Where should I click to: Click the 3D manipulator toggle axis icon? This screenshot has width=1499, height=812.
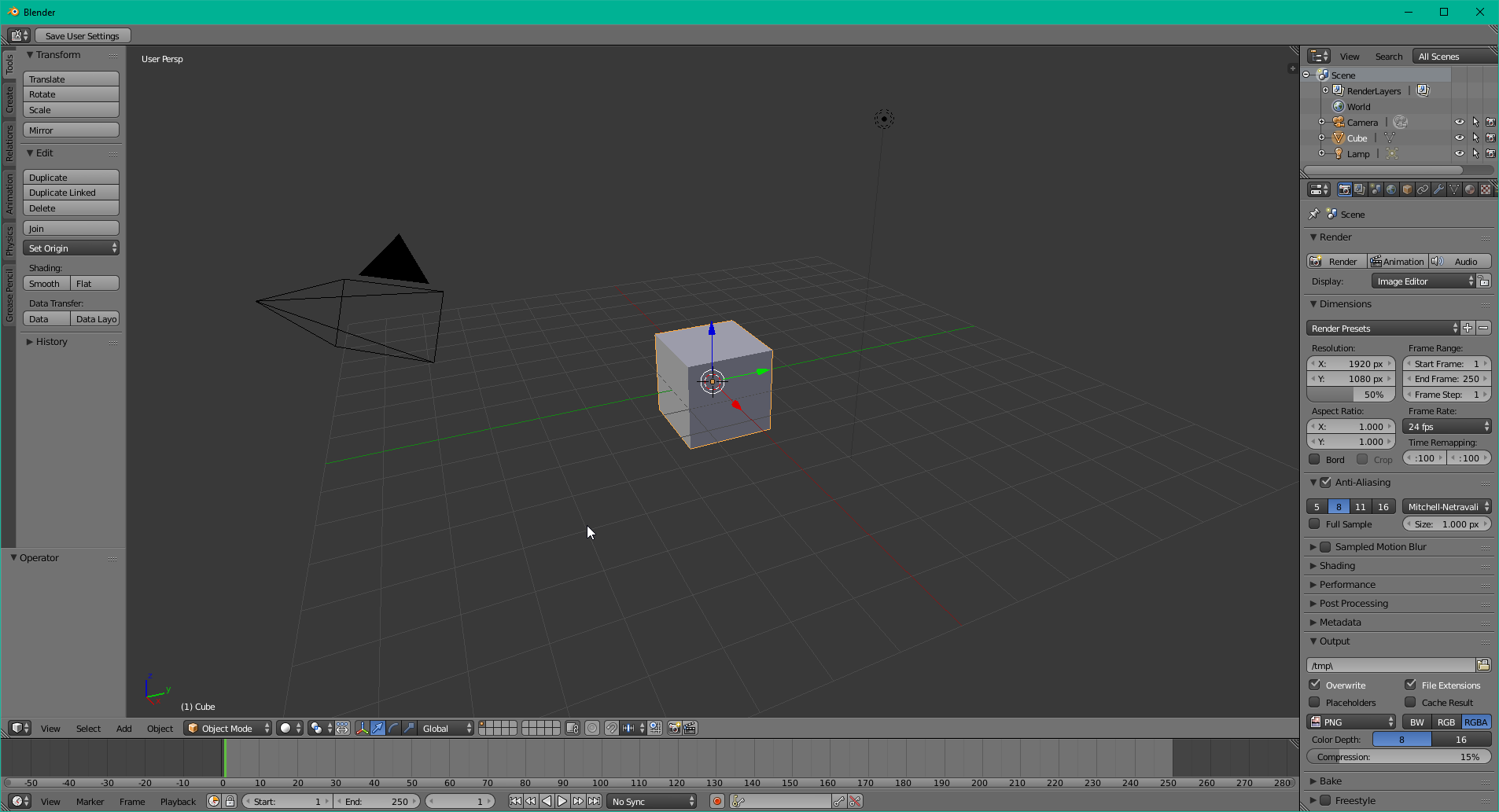pos(362,728)
